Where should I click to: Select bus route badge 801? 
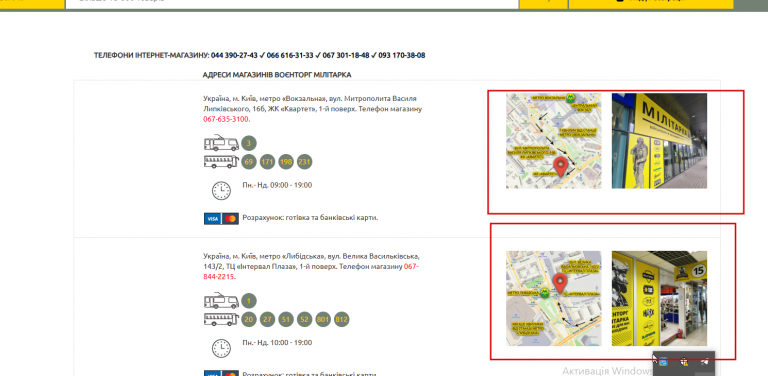(x=323, y=320)
